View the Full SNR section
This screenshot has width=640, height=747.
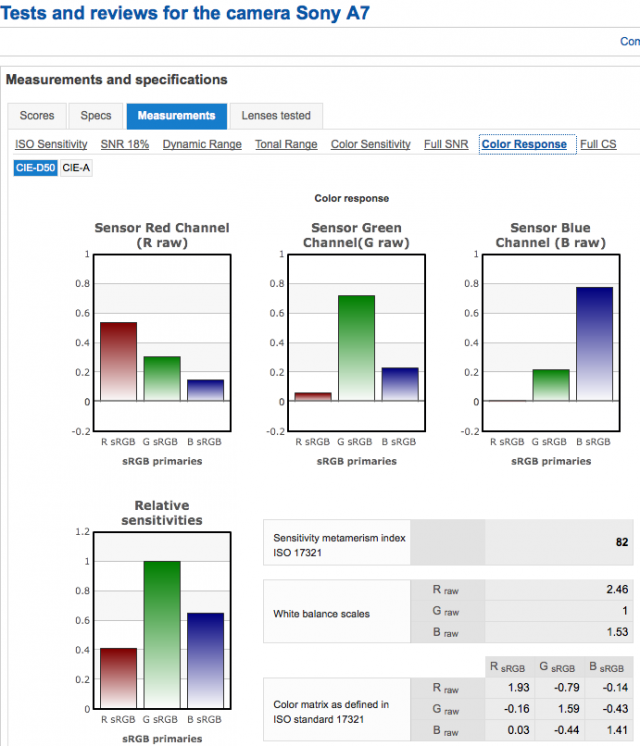[x=446, y=144]
